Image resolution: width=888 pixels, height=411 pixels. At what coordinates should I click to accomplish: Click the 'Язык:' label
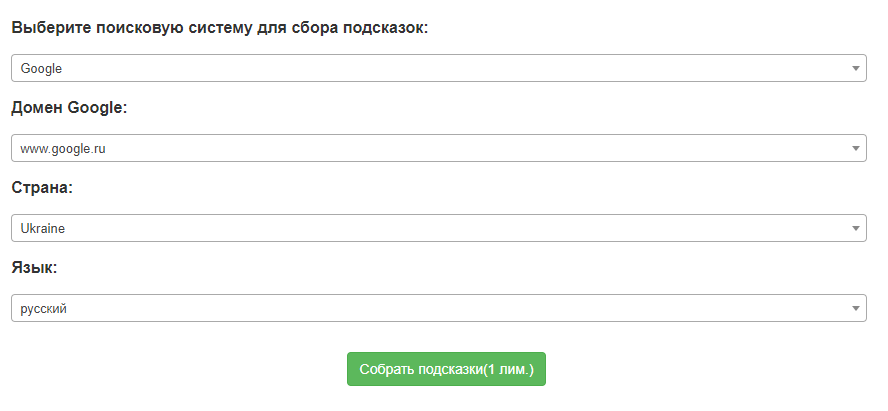click(x=34, y=268)
